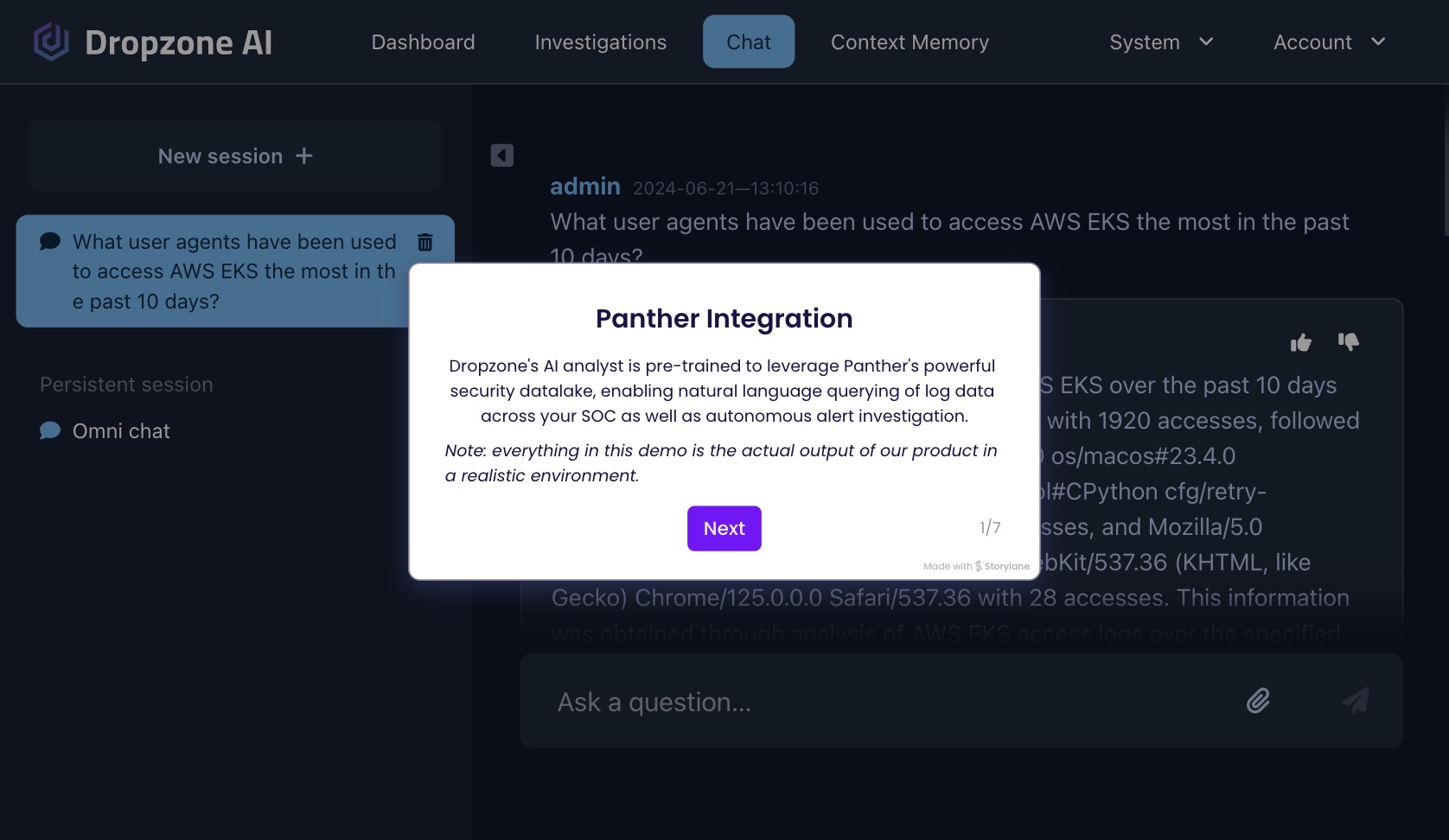Select the Chat tab

pos(749,41)
